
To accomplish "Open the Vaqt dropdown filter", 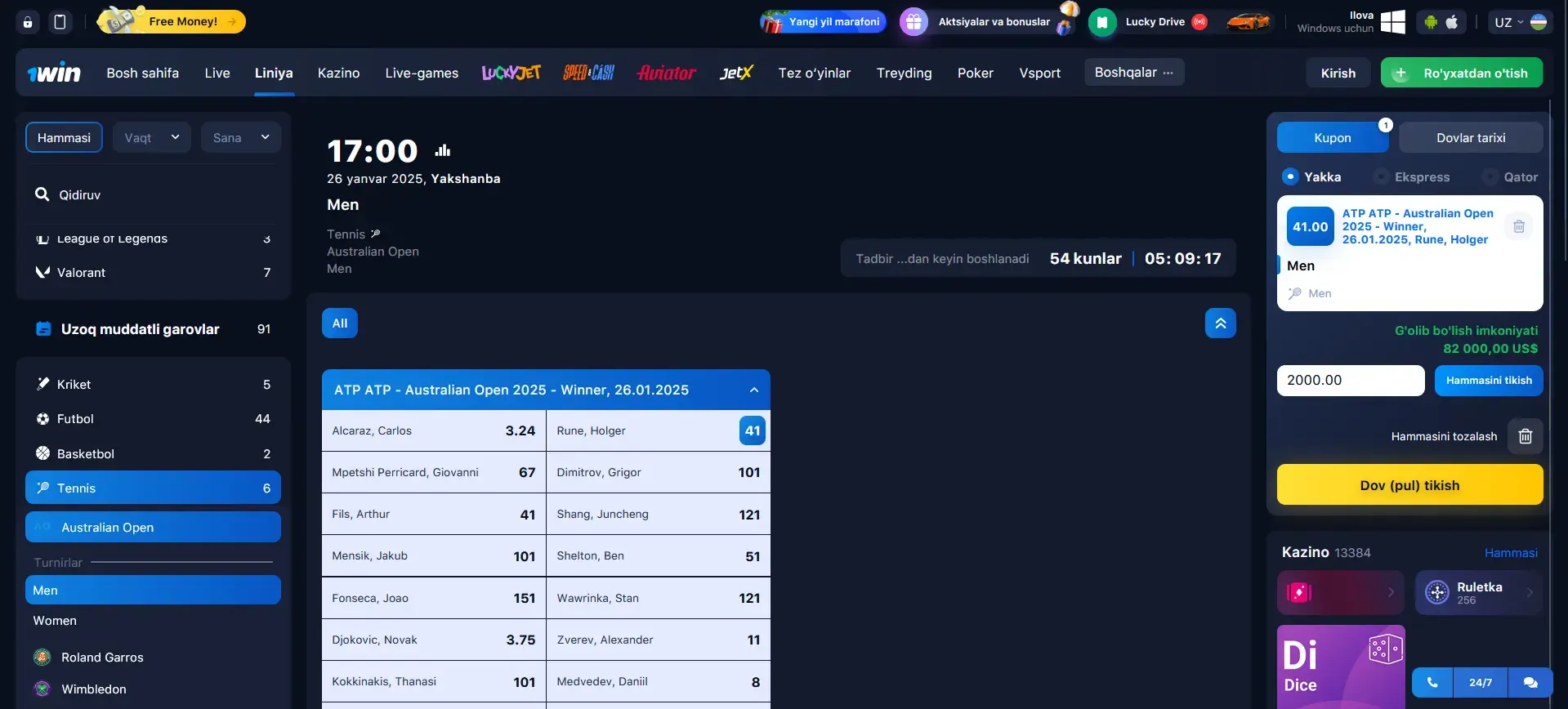I will point(152,137).
